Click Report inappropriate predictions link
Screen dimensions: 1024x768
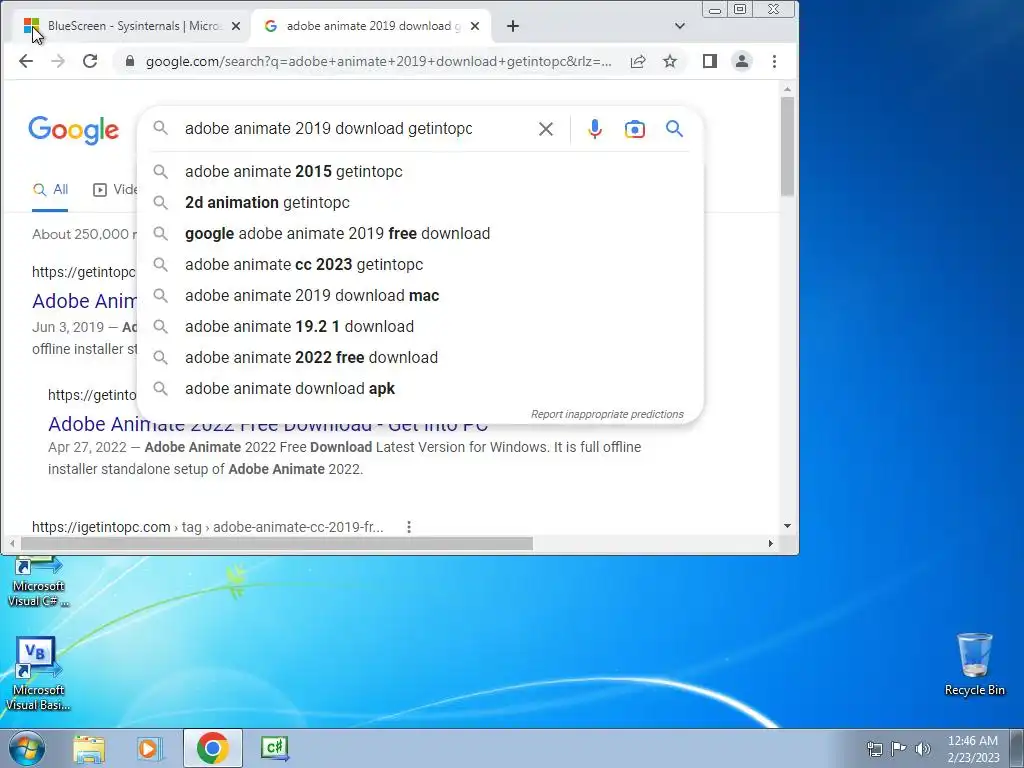tap(607, 414)
